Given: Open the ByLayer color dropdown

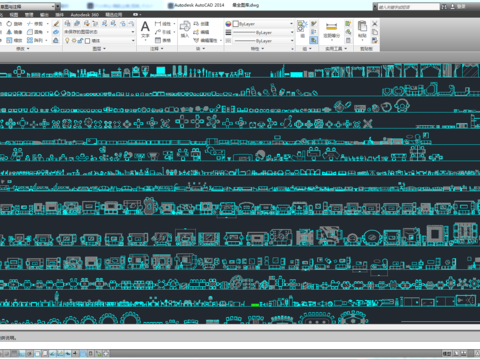Looking at the screenshot, I should (x=263, y=24).
